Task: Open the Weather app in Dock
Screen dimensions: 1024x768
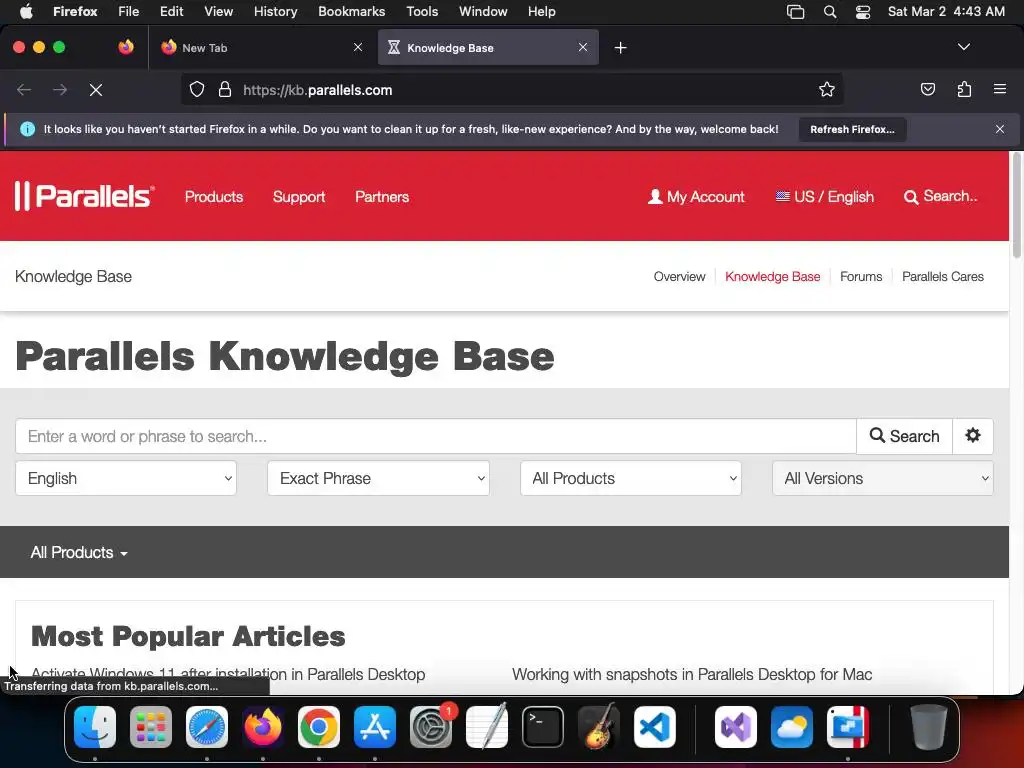Action: [792, 727]
